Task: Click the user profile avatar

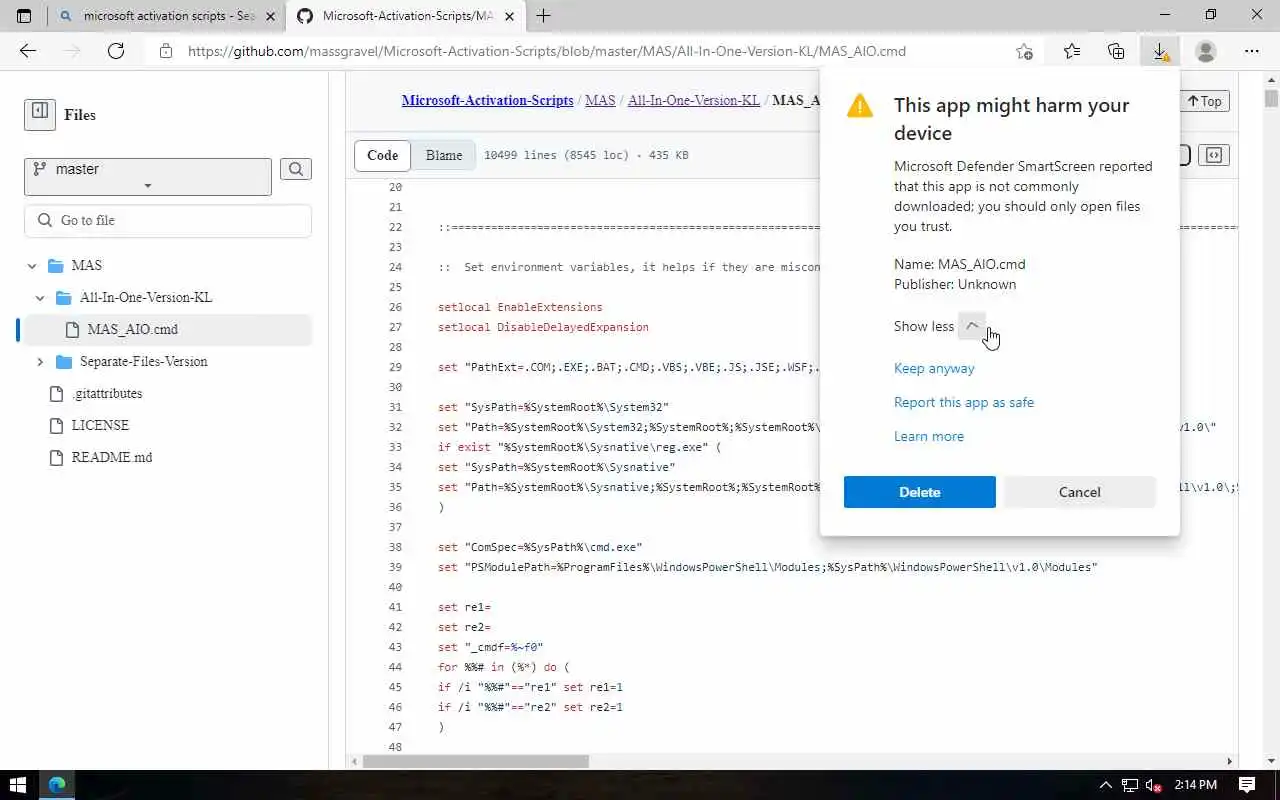Action: [x=1206, y=51]
